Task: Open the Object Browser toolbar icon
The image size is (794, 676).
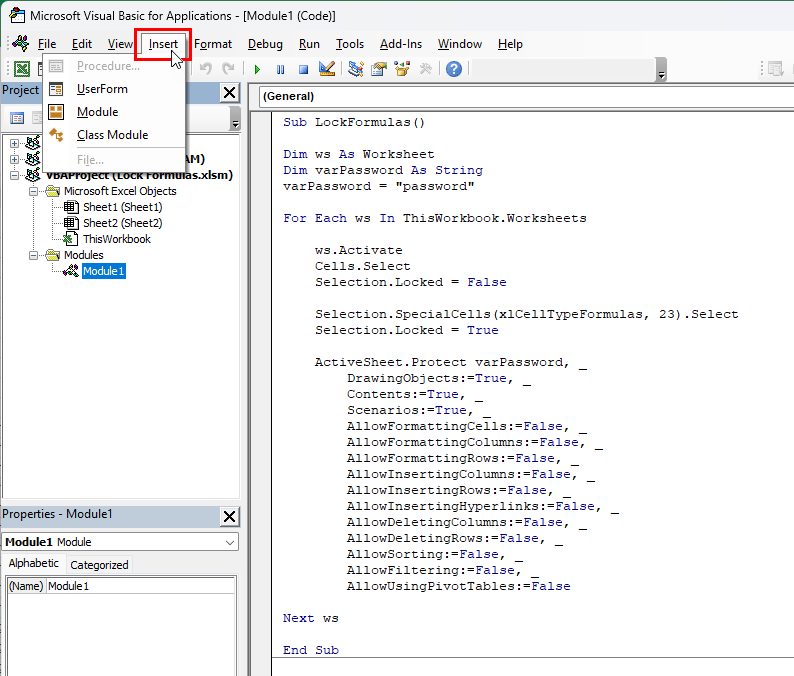Action: tap(402, 68)
